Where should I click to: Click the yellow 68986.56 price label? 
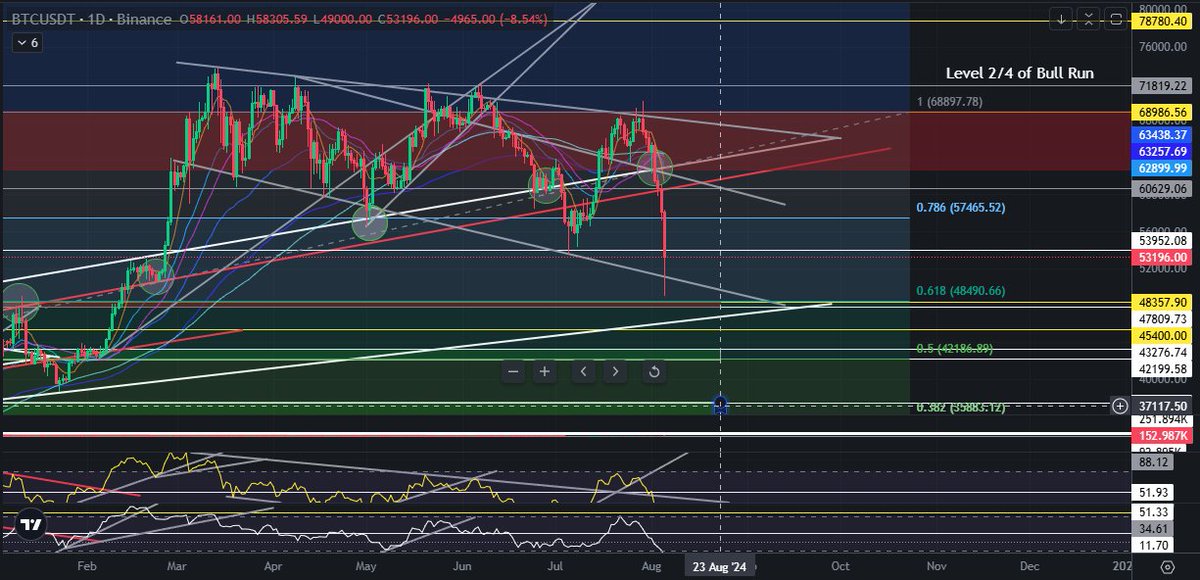coord(1160,113)
